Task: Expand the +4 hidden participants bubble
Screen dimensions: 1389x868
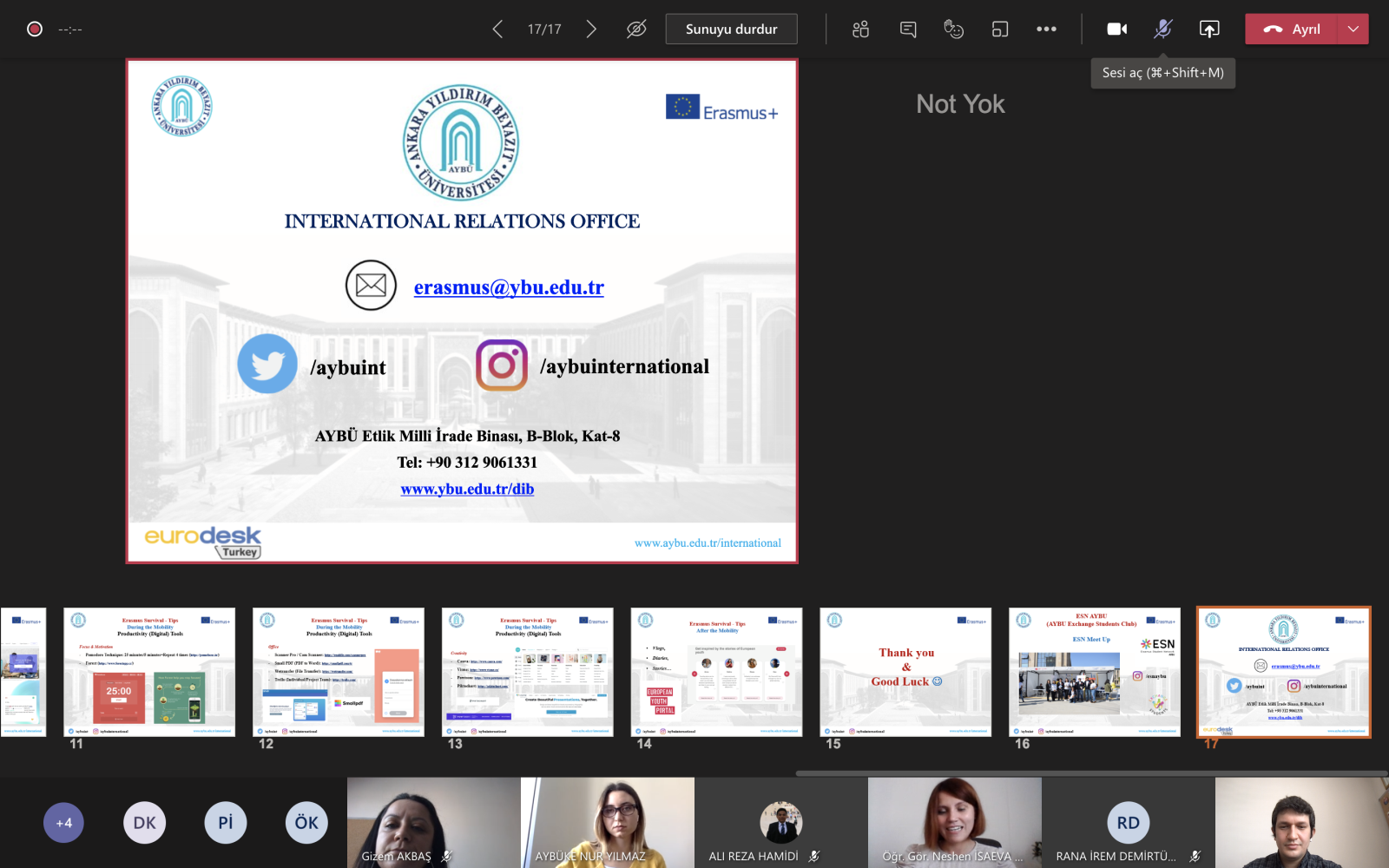Action: point(64,823)
